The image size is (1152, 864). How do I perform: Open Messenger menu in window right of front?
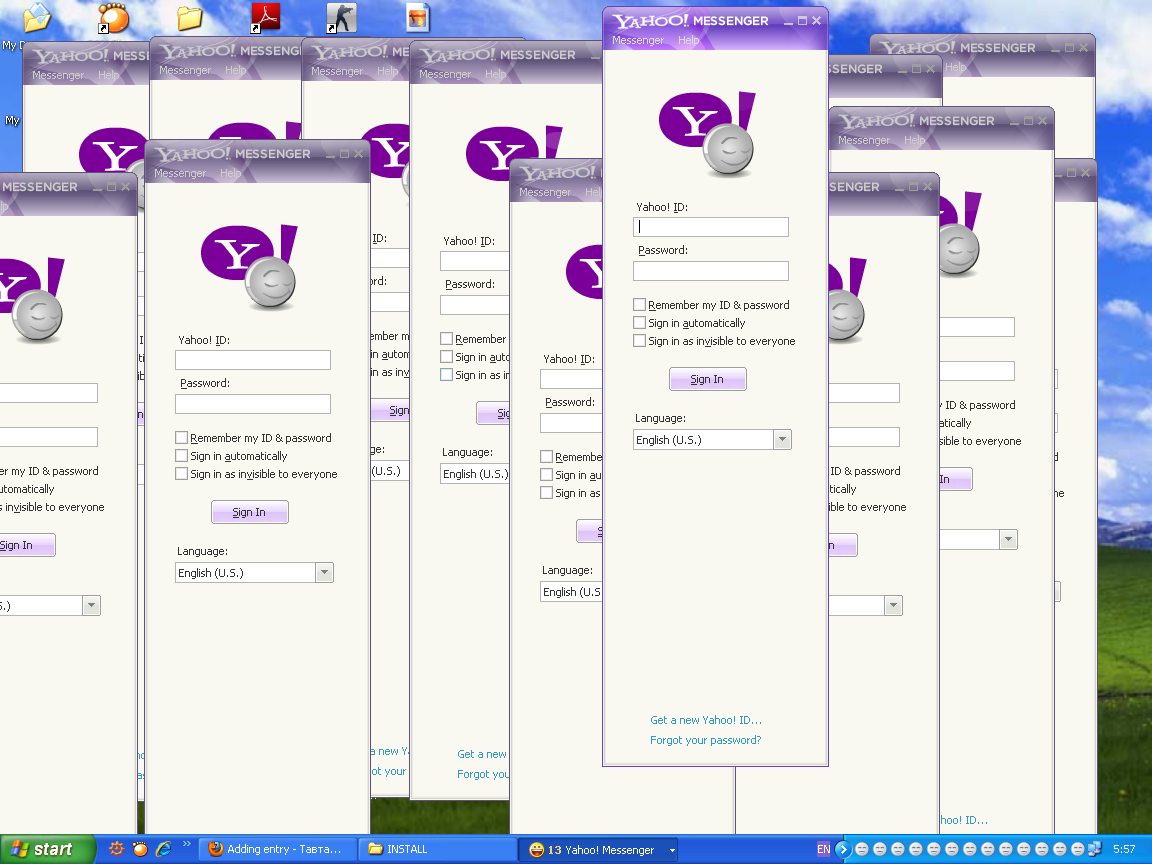pyautogui.click(x=864, y=140)
